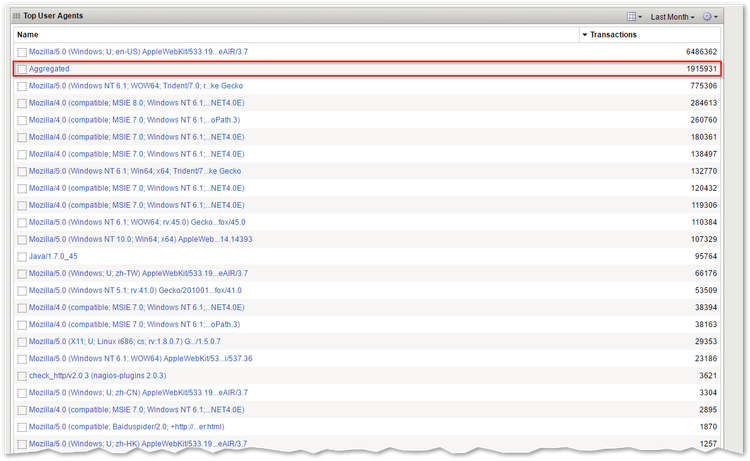Select the 66176 transactions value
This screenshot has height=461, width=750.
(x=706, y=274)
